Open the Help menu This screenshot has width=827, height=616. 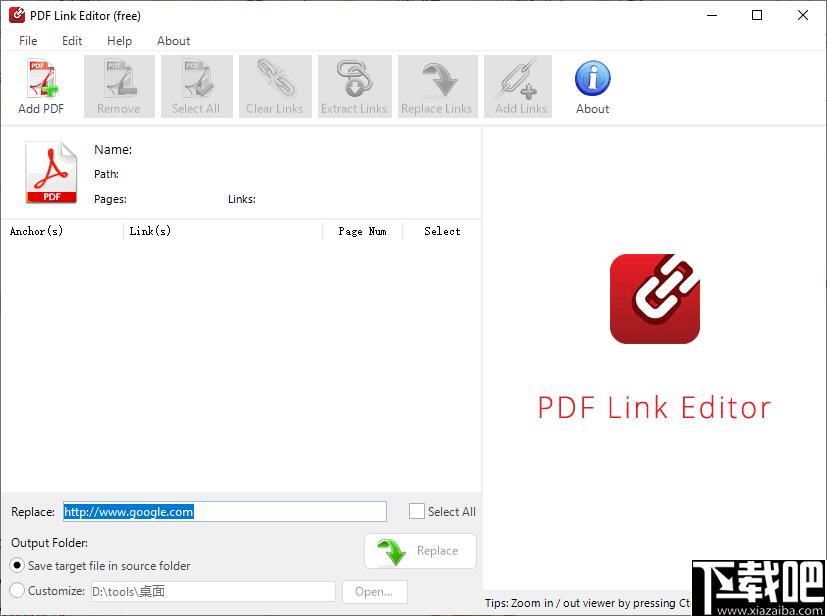pyautogui.click(x=119, y=41)
